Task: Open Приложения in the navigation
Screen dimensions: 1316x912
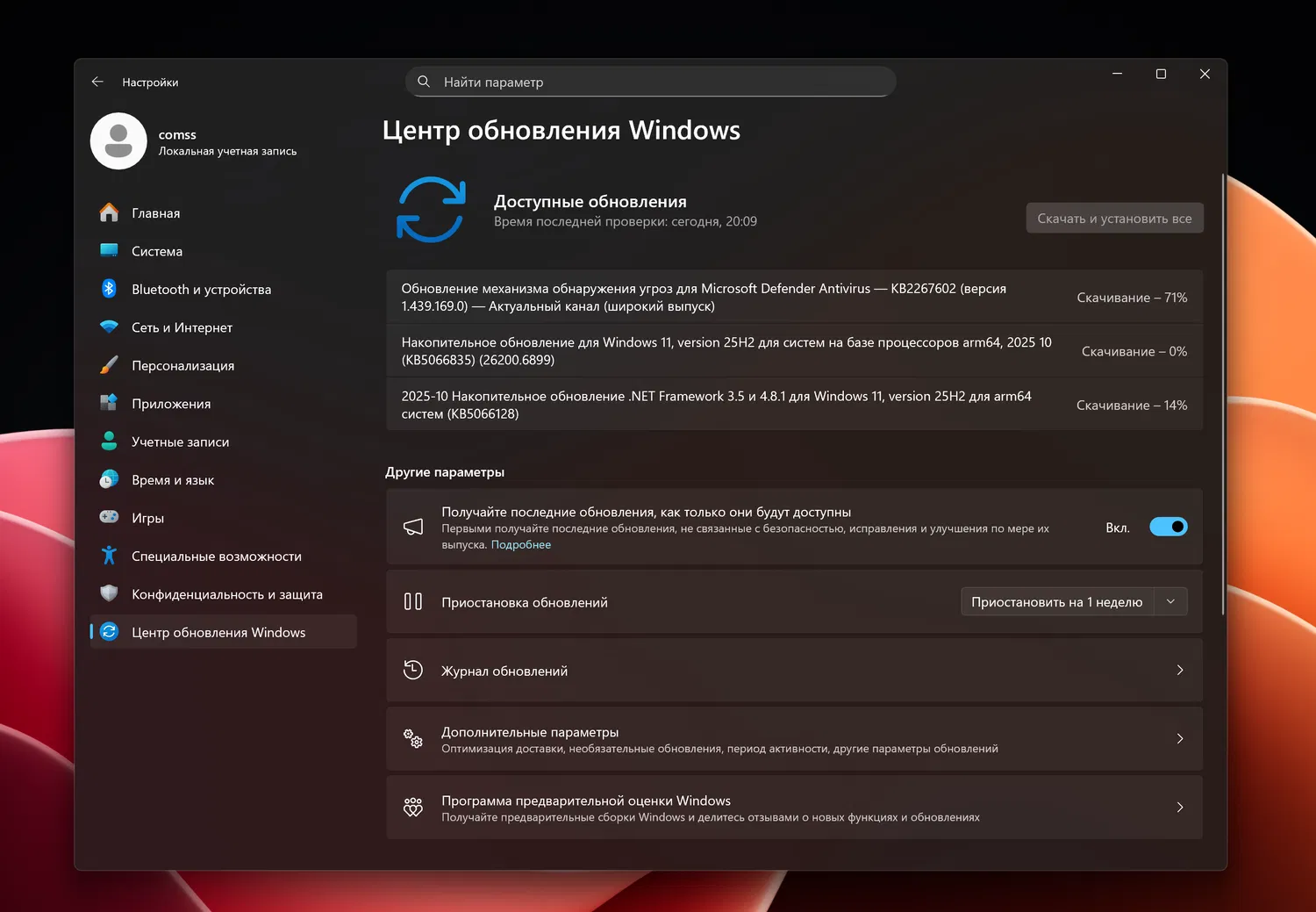Action: (x=224, y=404)
